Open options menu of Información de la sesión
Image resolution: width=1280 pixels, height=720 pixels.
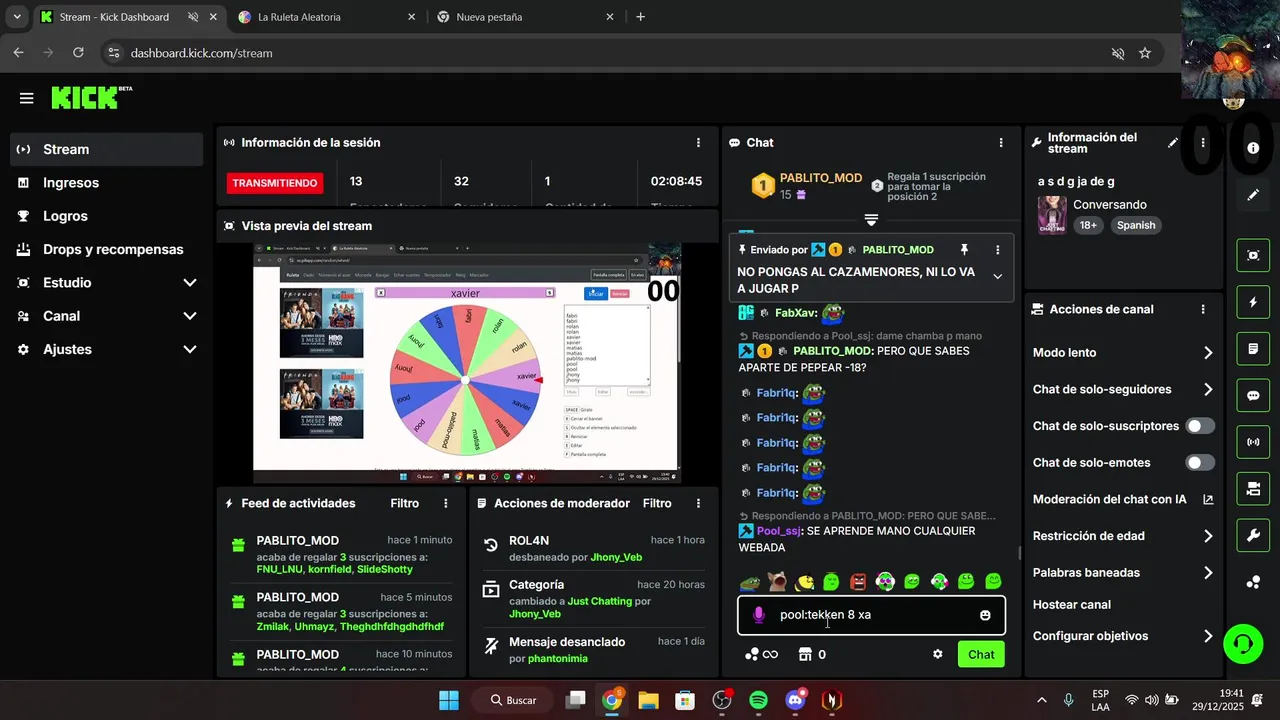pyautogui.click(x=698, y=143)
